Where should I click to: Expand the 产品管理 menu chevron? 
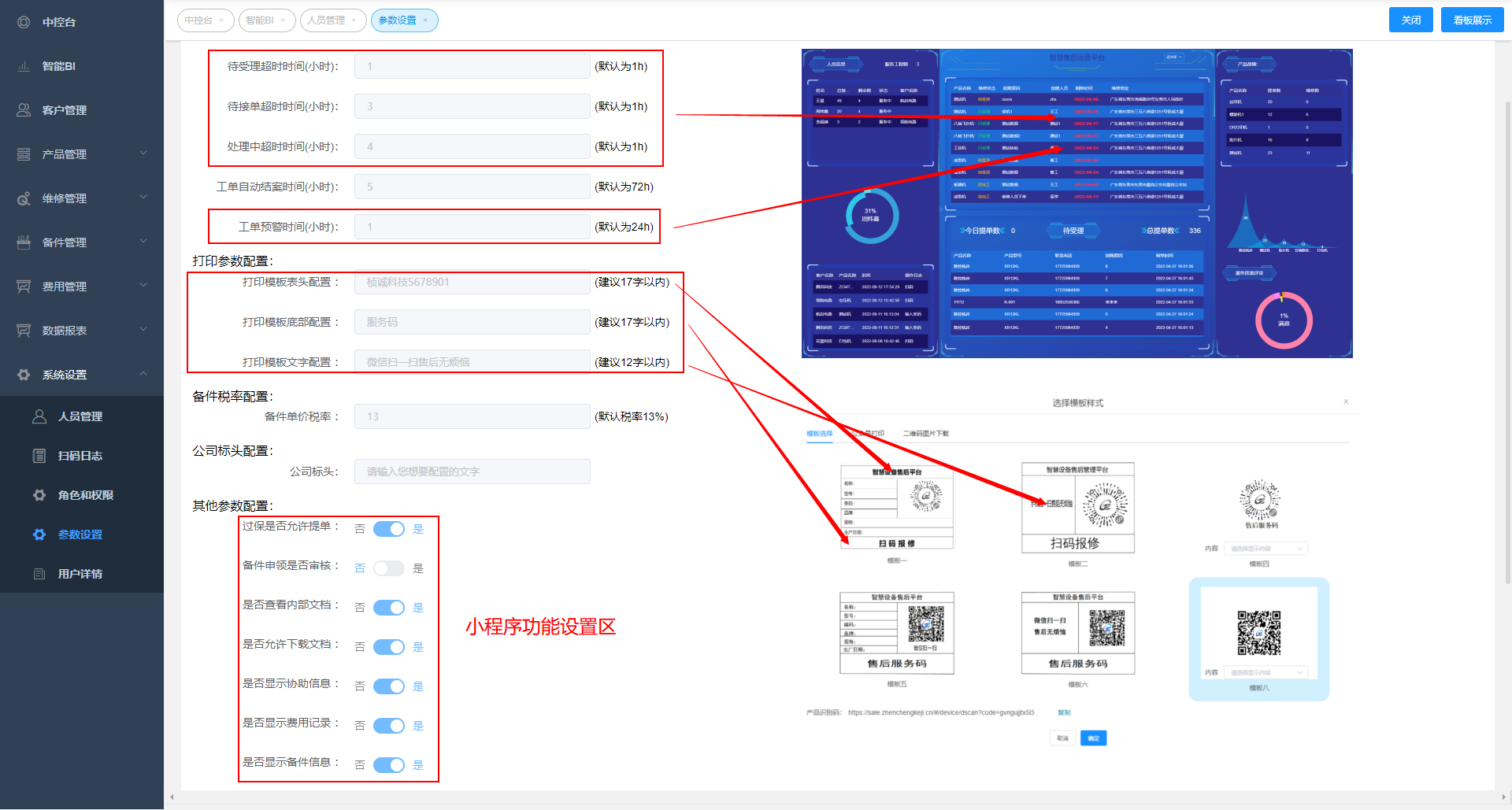click(x=143, y=153)
